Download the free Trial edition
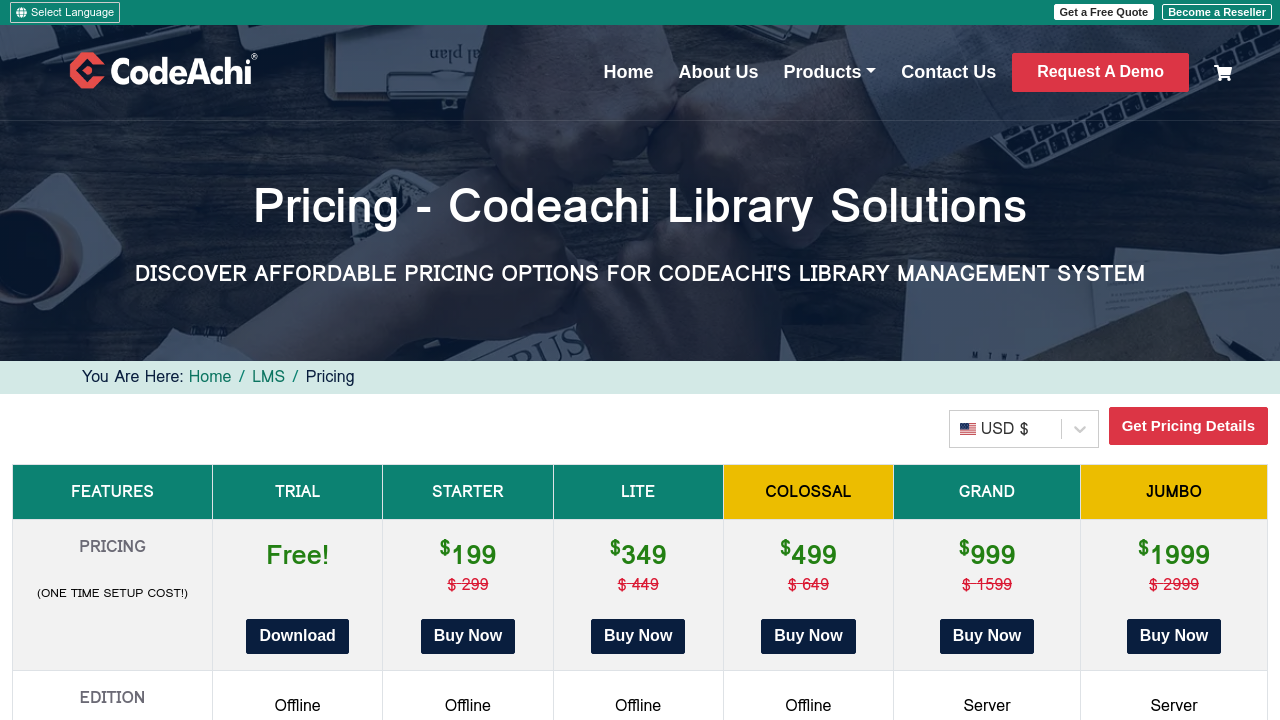The image size is (1280, 720). [297, 636]
